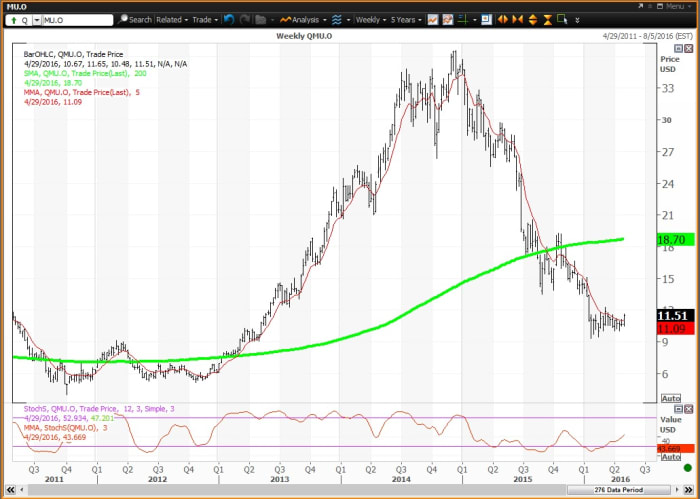The height and width of the screenshot is (499, 700).
Task: Click the blue wave chart-type icon
Action: click(x=336, y=19)
